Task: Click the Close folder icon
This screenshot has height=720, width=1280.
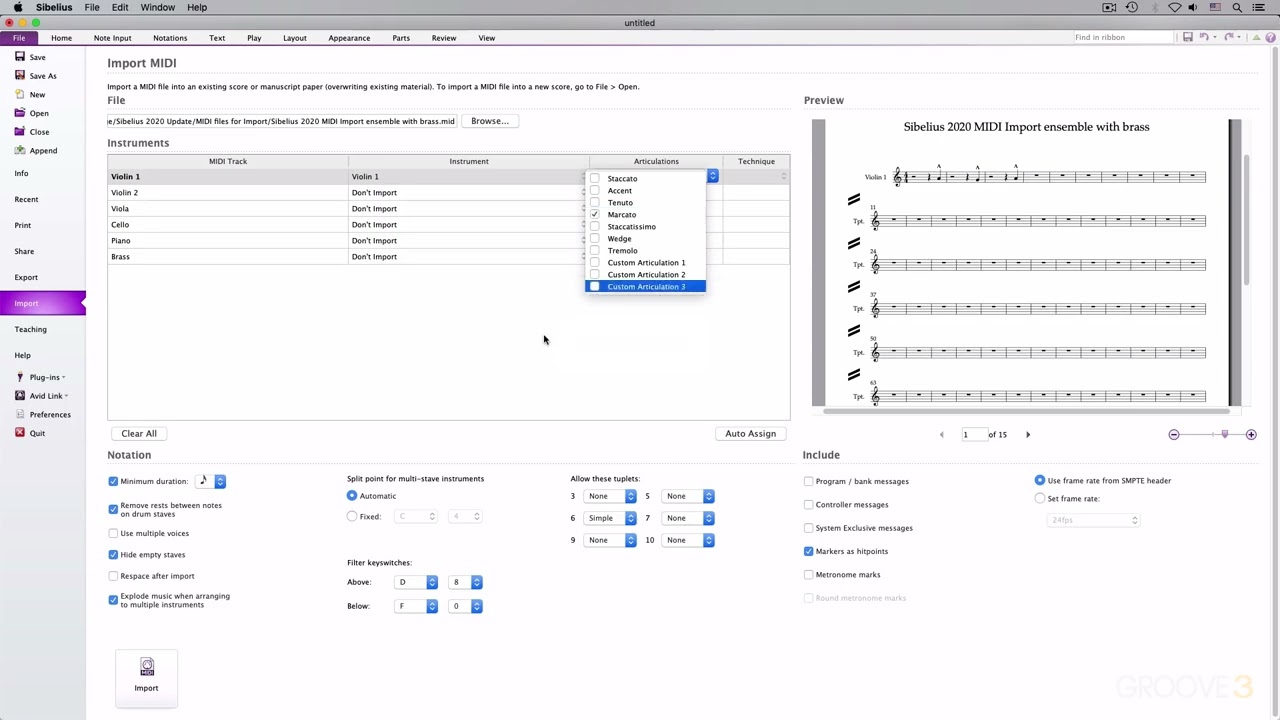Action: 20,131
